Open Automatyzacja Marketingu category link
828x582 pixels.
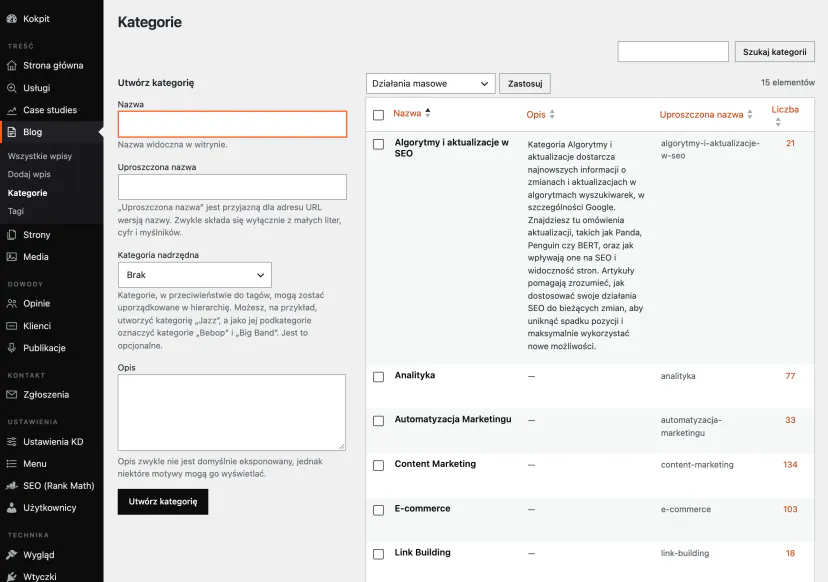coord(453,419)
